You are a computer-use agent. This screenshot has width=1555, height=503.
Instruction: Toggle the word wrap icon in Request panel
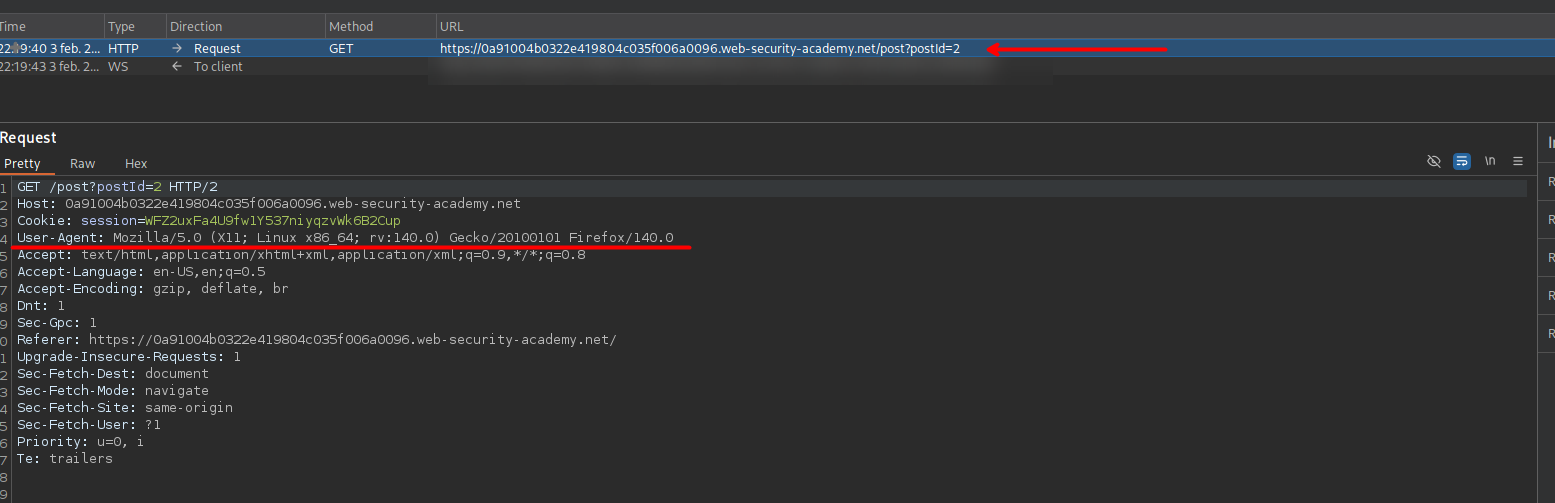click(1462, 161)
